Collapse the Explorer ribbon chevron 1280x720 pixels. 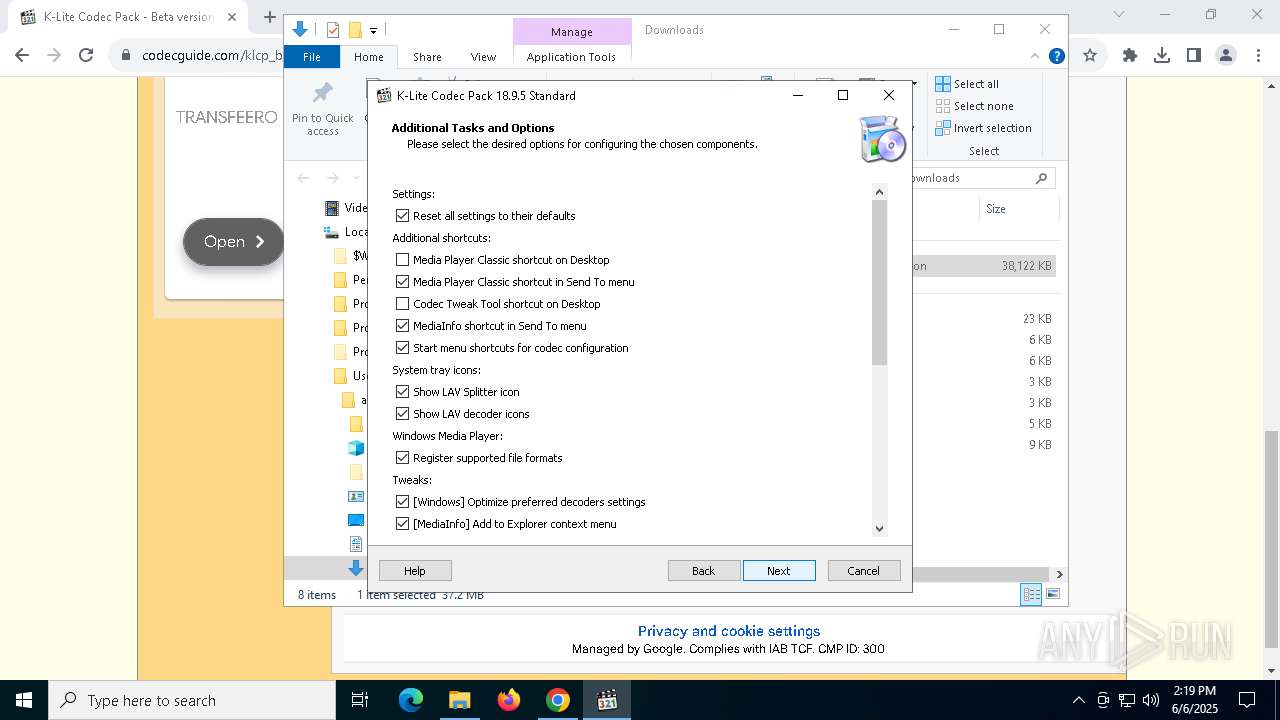pos(1035,57)
